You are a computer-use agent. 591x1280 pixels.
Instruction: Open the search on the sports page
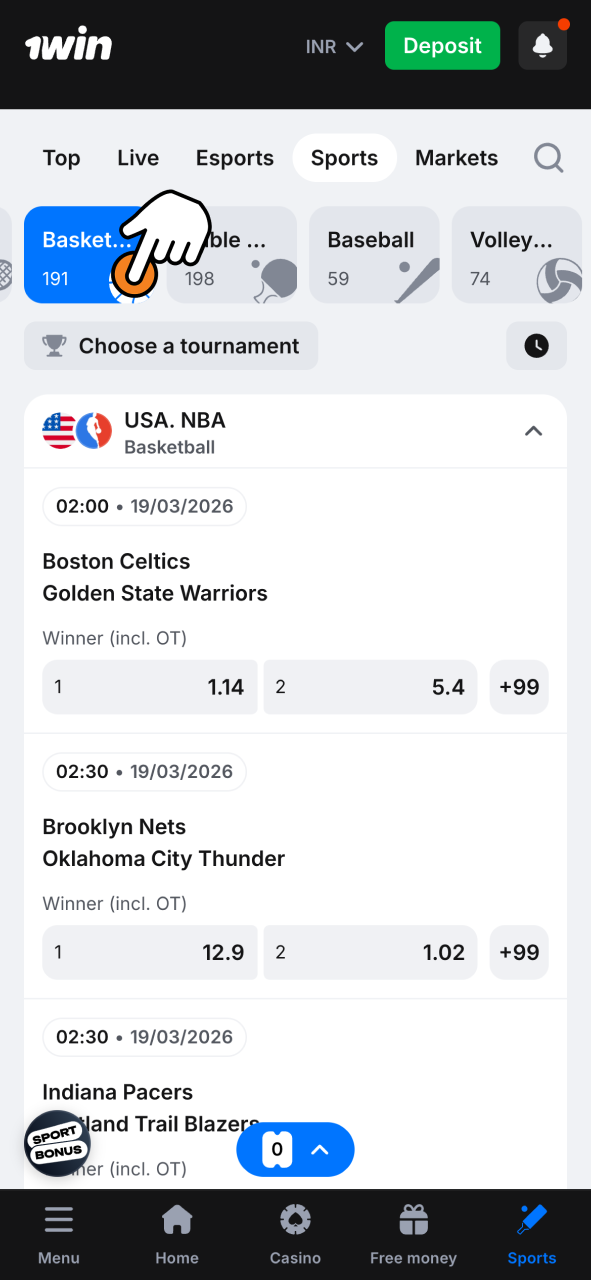click(548, 157)
